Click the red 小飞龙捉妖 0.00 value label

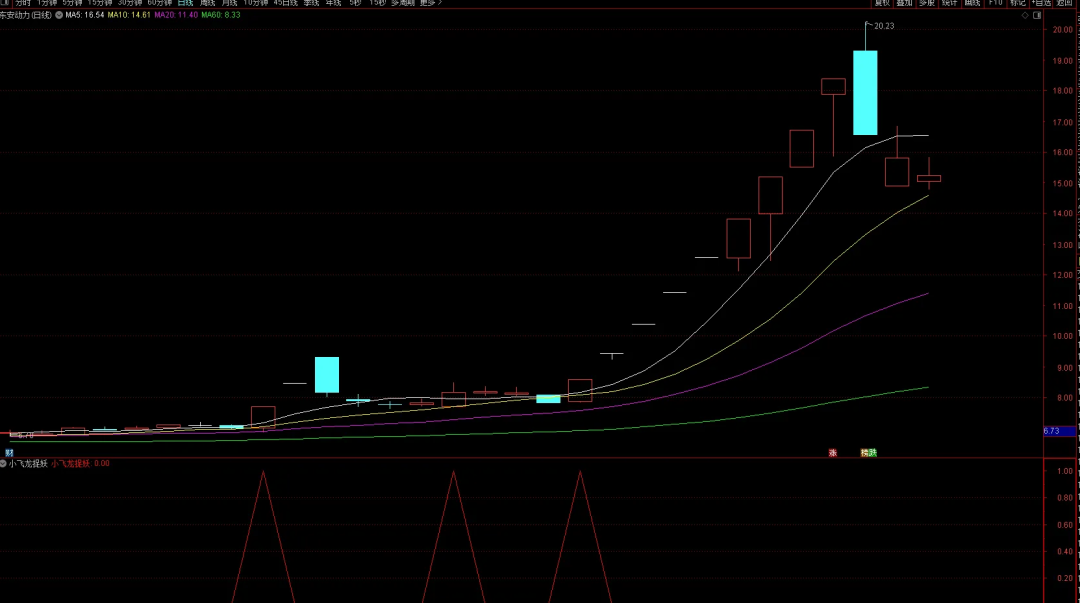point(80,464)
